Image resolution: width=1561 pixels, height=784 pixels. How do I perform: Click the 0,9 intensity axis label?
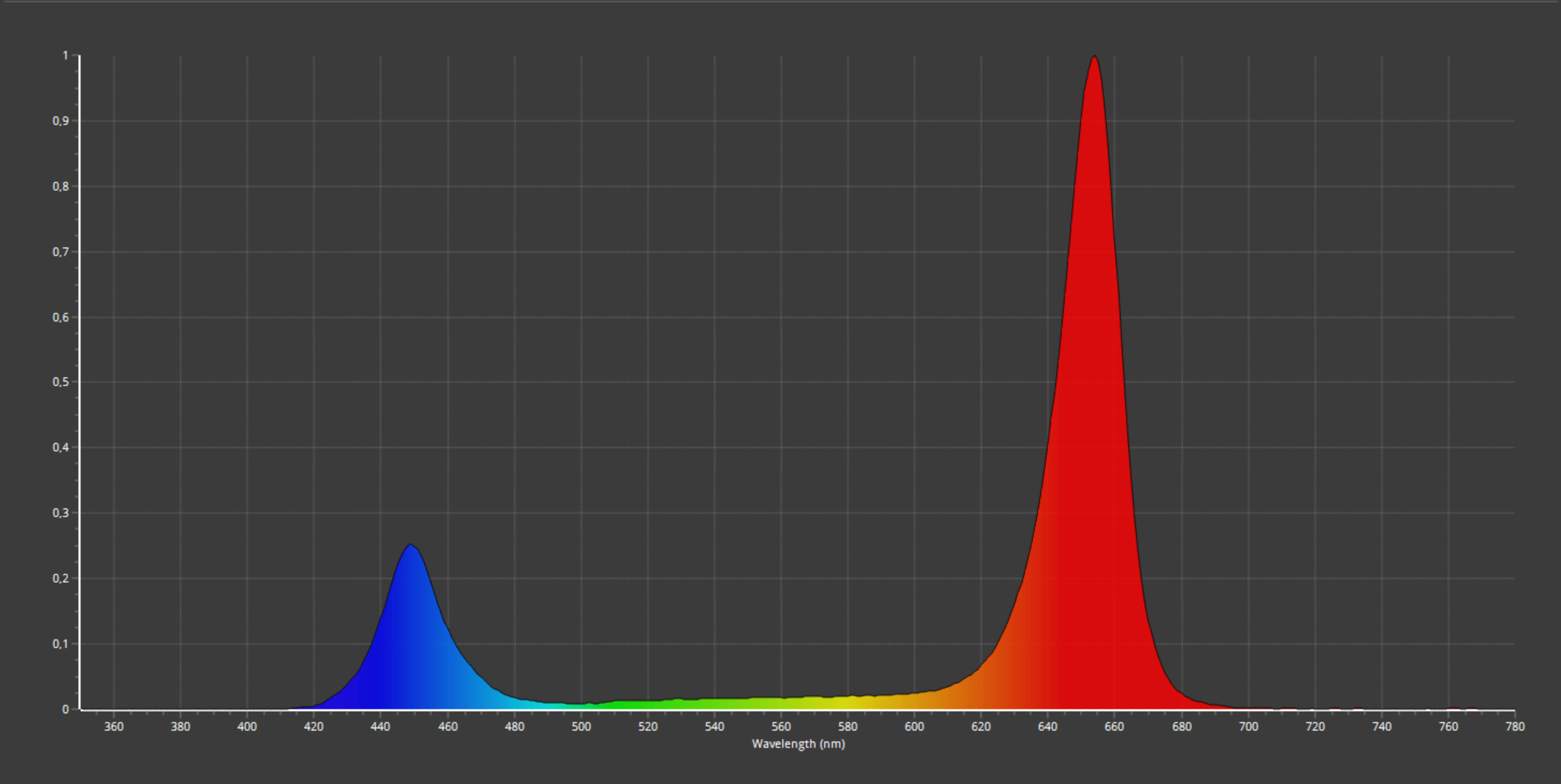[x=60, y=121]
